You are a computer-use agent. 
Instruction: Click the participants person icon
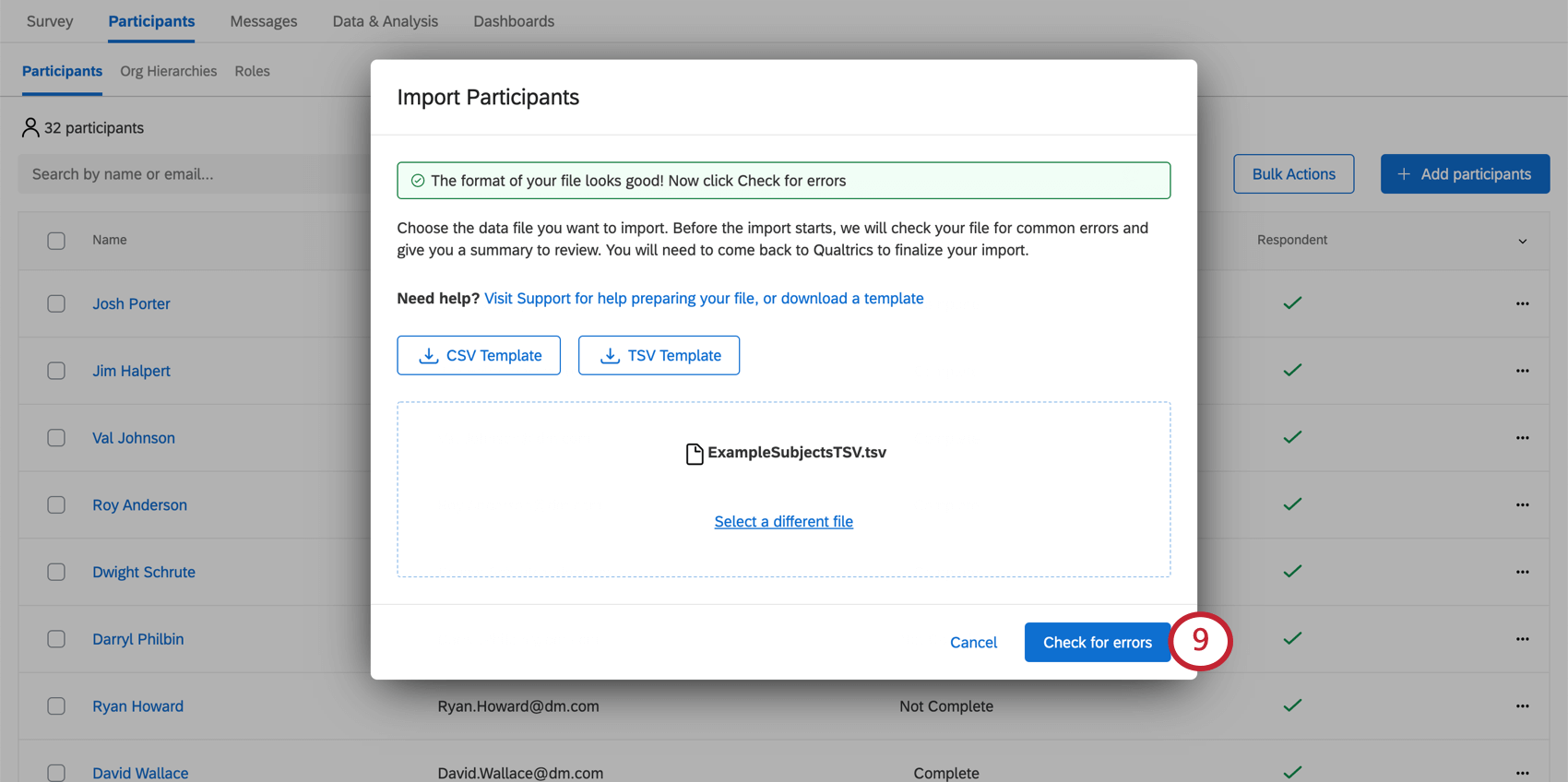pyautogui.click(x=30, y=127)
